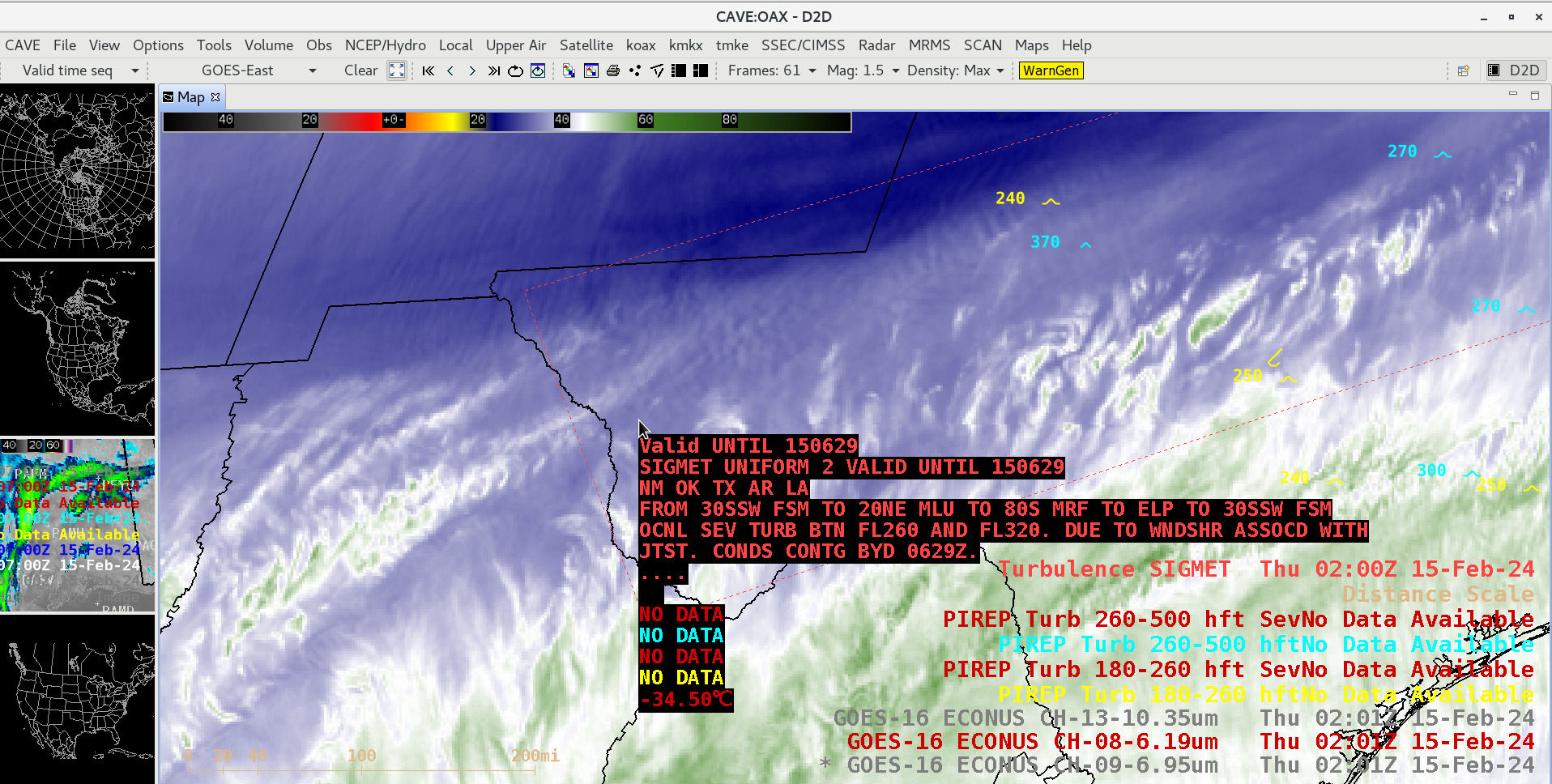Toggle GOES-16 CH-13-10.35um legend
The width and height of the screenshot is (1552, 784).
[x=1183, y=718]
